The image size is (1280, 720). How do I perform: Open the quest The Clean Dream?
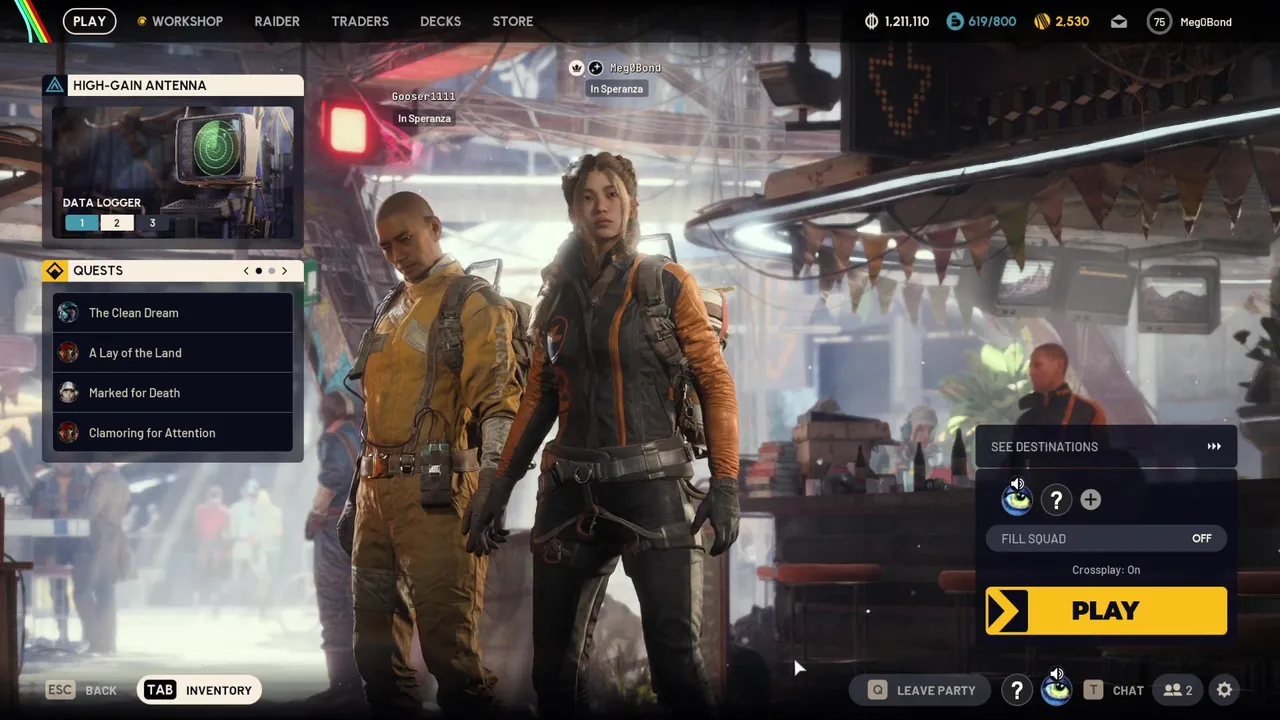173,313
